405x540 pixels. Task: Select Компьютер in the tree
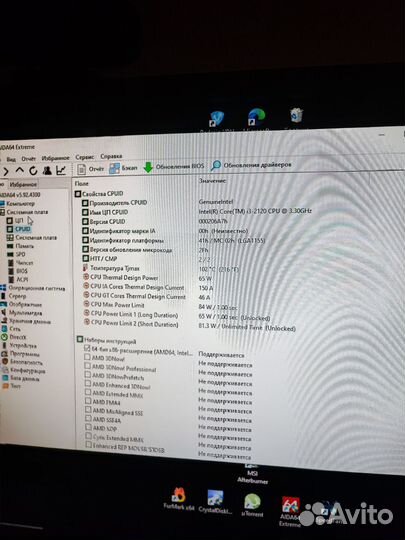click(x=18, y=204)
